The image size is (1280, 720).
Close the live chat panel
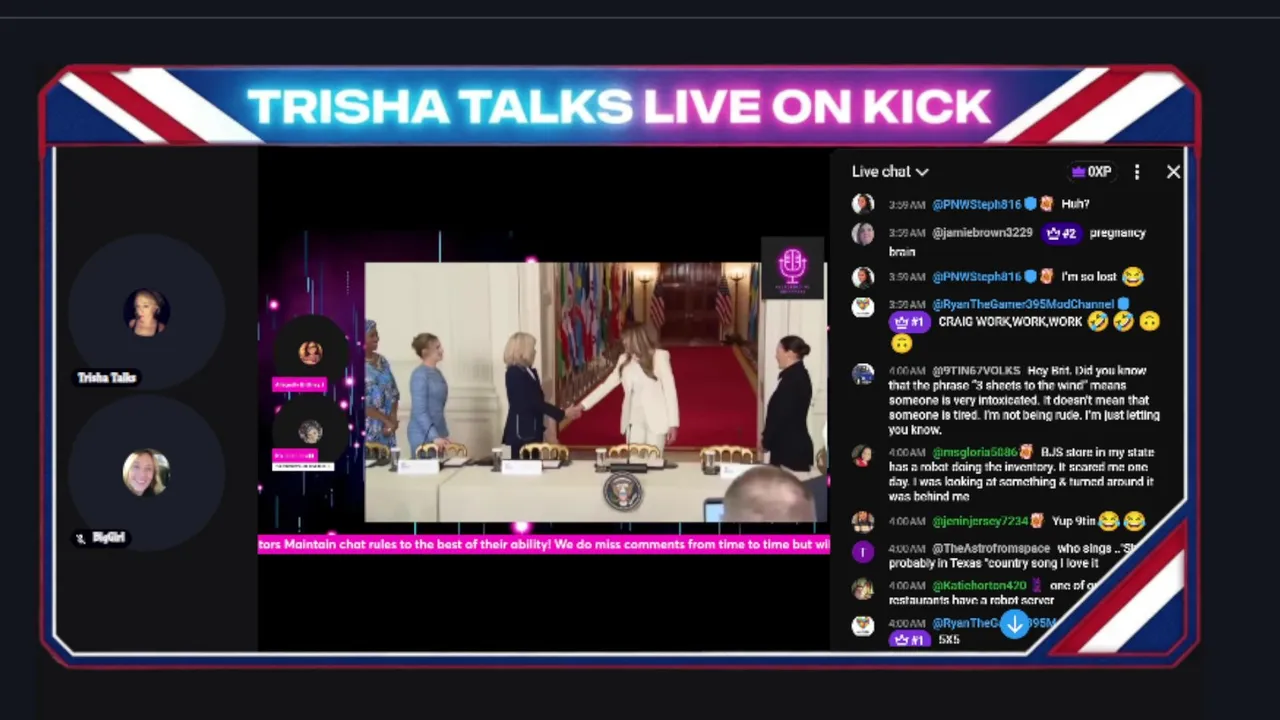coord(1173,172)
